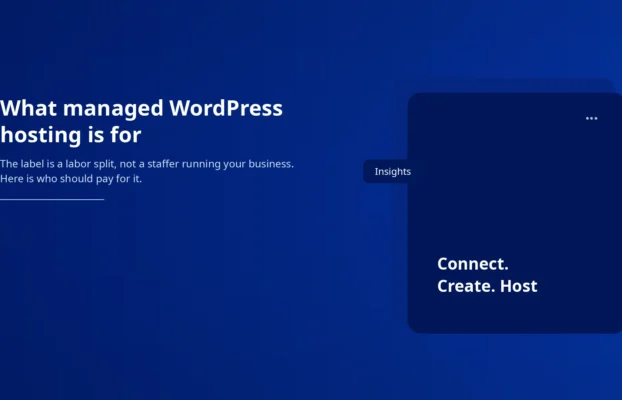Viewport: 622px width, 400px height.
Task: Open the three-dot menu on the card
Action: point(591,118)
